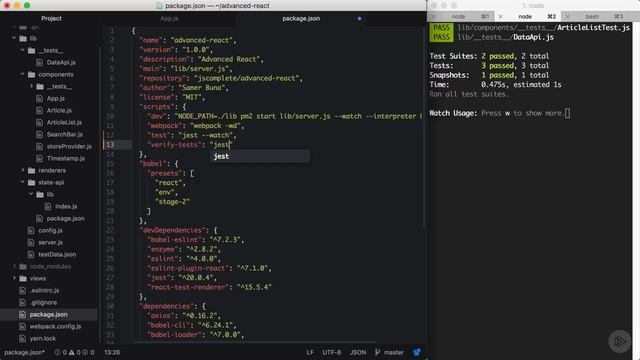Viewport: 640px width, 360px height.
Task: Open ArticleList.js in the project tree
Action: coord(64,122)
